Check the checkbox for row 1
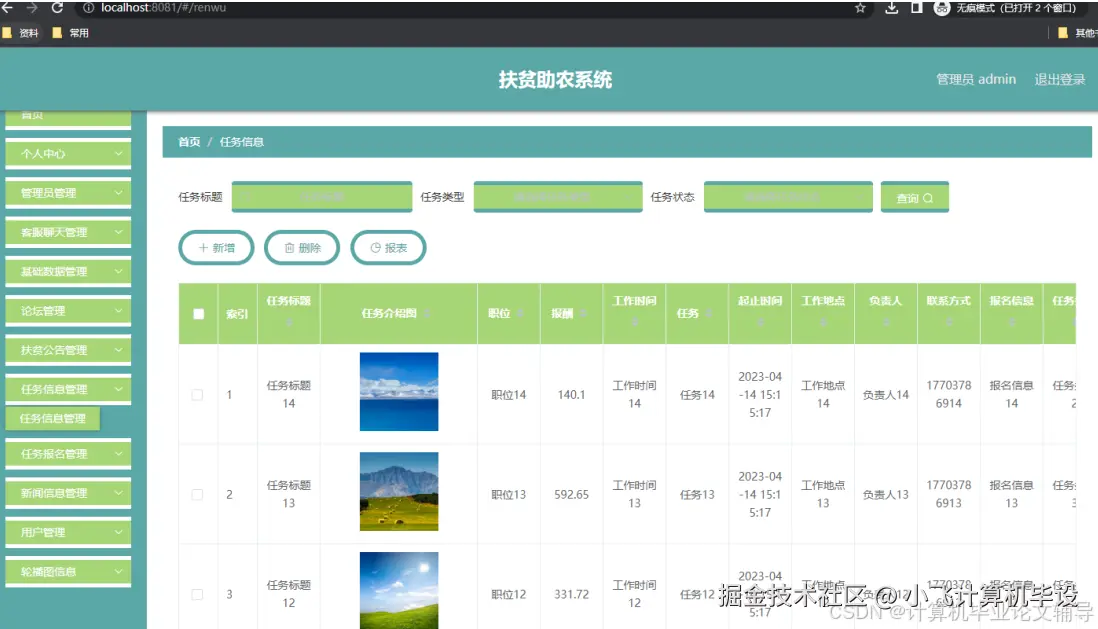 (197, 394)
